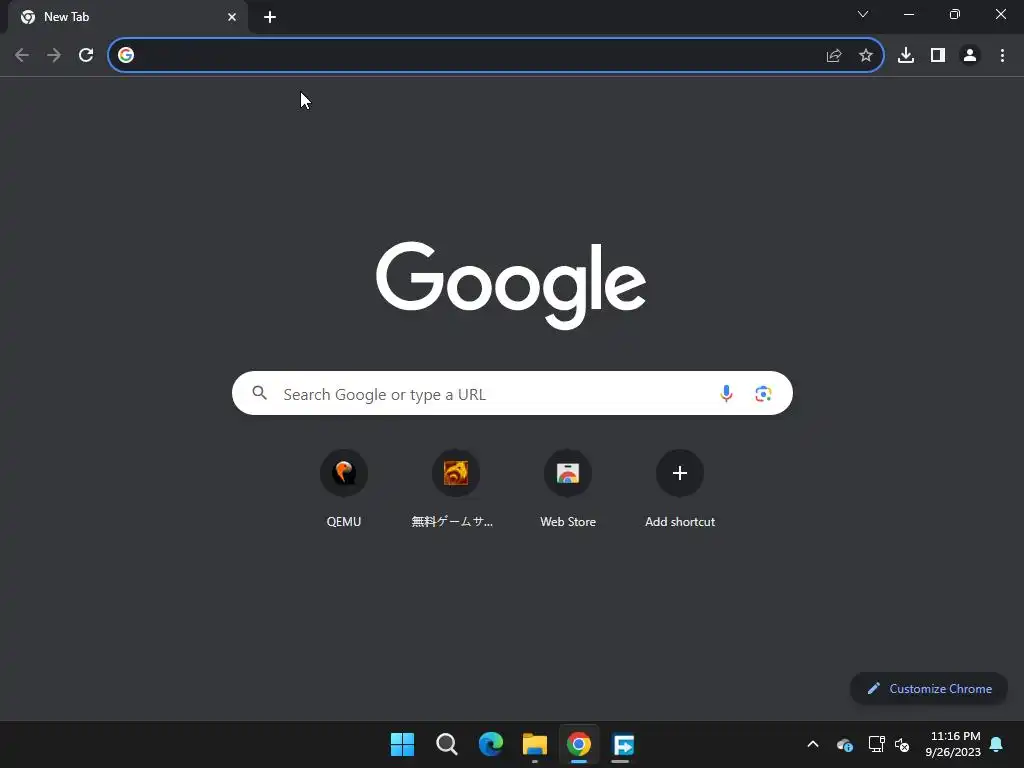The height and width of the screenshot is (768, 1024).
Task: Click the browser back arrow
Action: (x=22, y=56)
